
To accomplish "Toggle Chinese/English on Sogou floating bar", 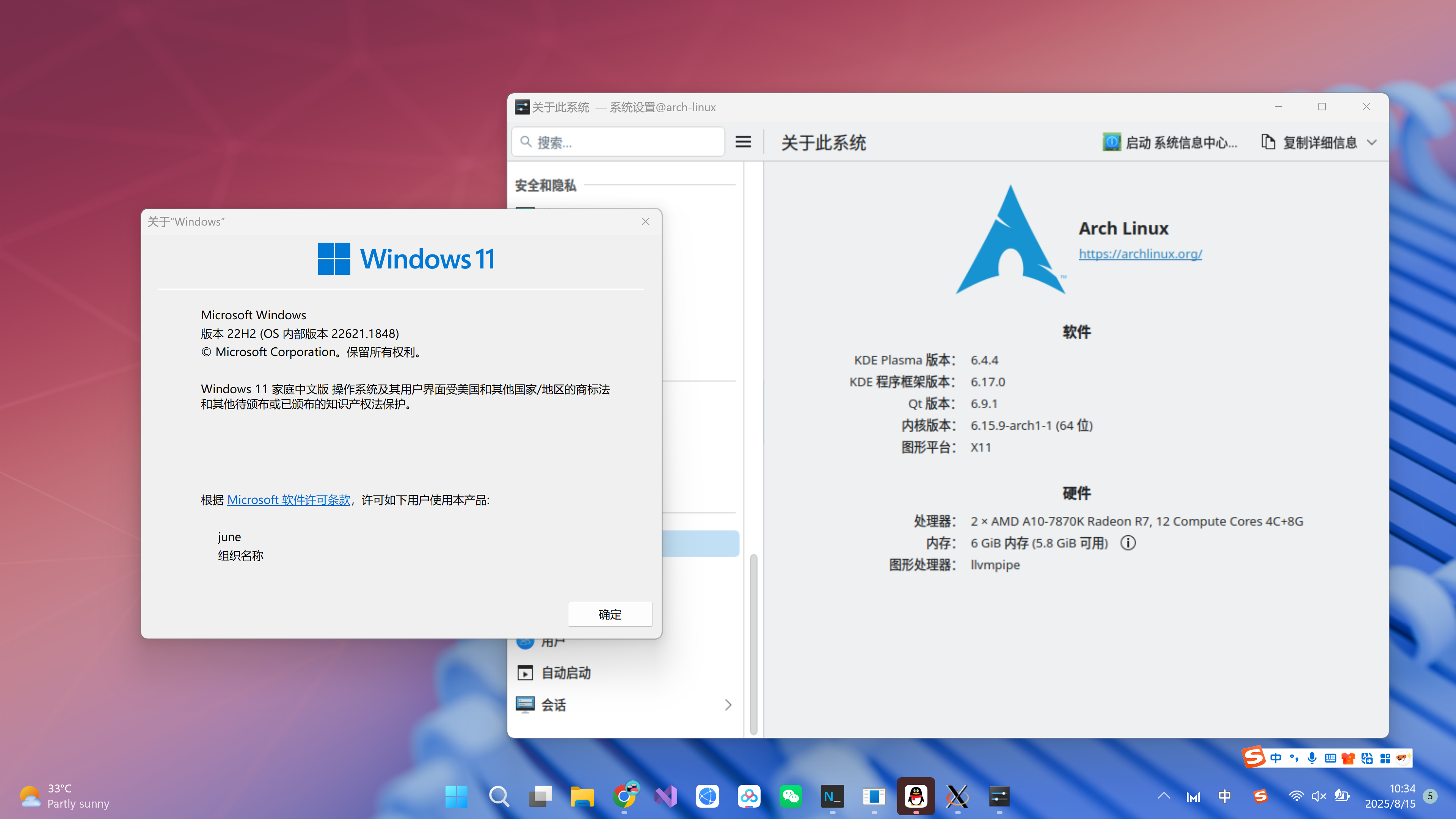I will click(x=1276, y=758).
